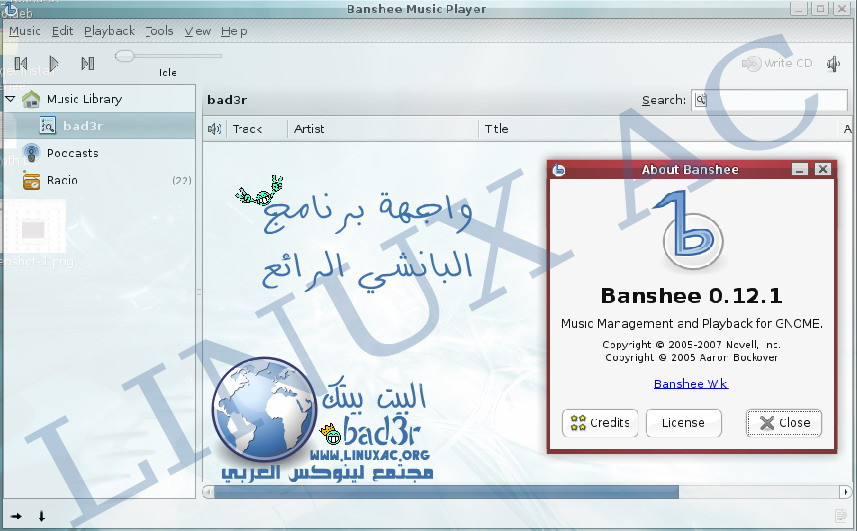Screen dimensions: 857x531
Task: Click the bad3r playlist heading
Action: click(227, 100)
